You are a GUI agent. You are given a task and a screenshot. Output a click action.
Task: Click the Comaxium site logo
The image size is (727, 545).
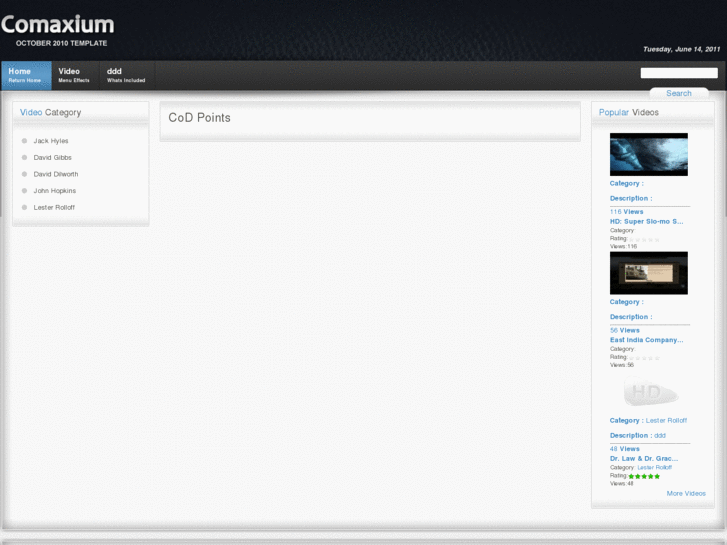[57, 24]
